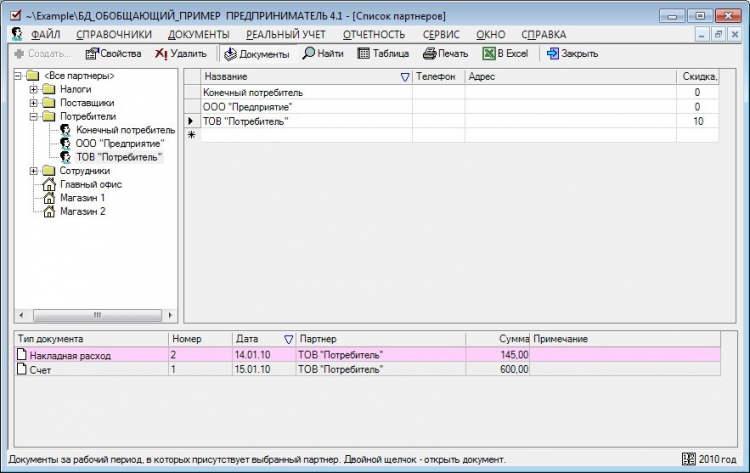Expand the Поставщики tree node
The height and width of the screenshot is (473, 750).
point(33,102)
